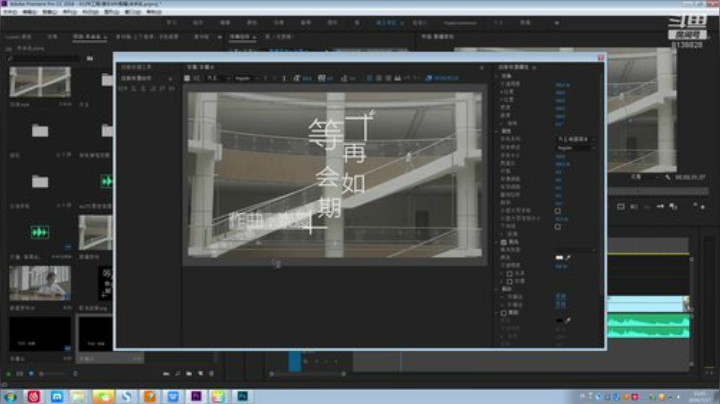The height and width of the screenshot is (404, 720).
Task: Toggle Small Caps checkbox in title properties
Action: pyautogui.click(x=557, y=211)
